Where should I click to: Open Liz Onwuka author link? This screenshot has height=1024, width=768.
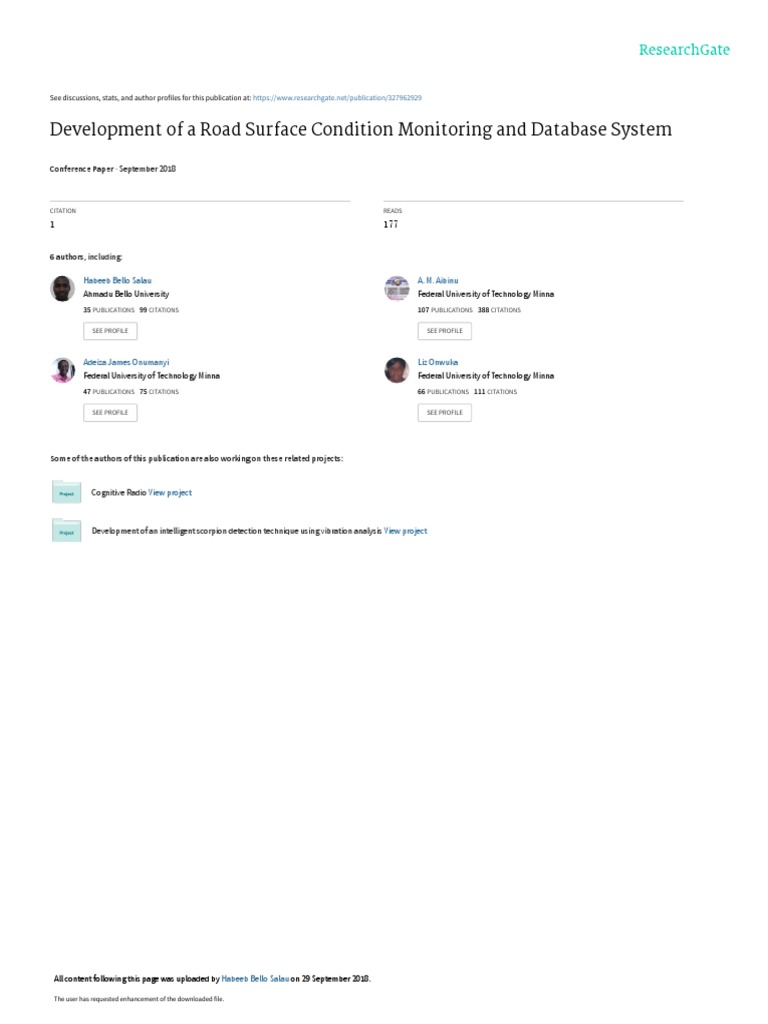coord(438,362)
